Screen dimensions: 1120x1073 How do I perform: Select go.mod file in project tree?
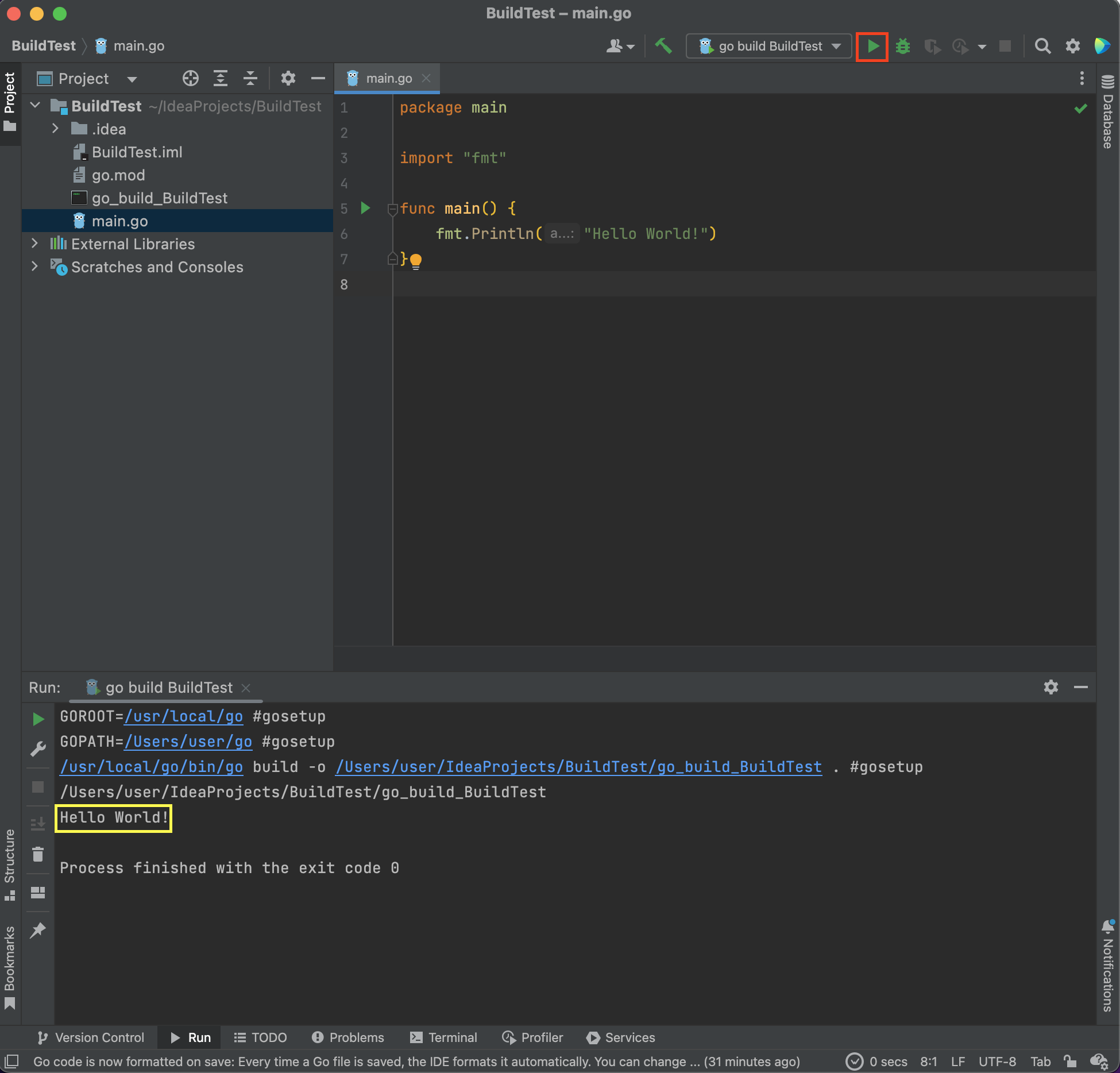point(118,175)
